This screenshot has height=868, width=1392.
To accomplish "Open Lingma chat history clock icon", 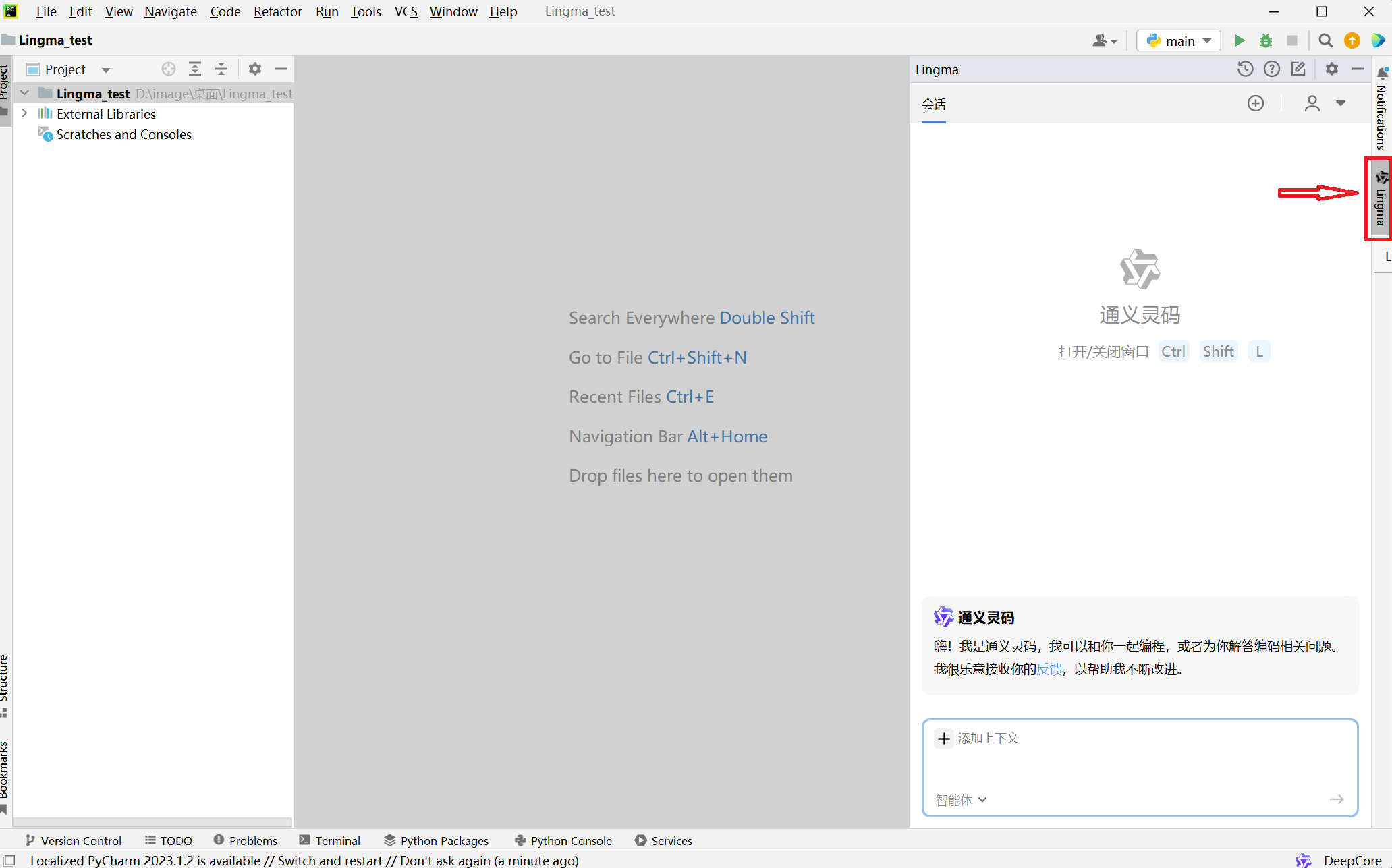I will 1245,69.
